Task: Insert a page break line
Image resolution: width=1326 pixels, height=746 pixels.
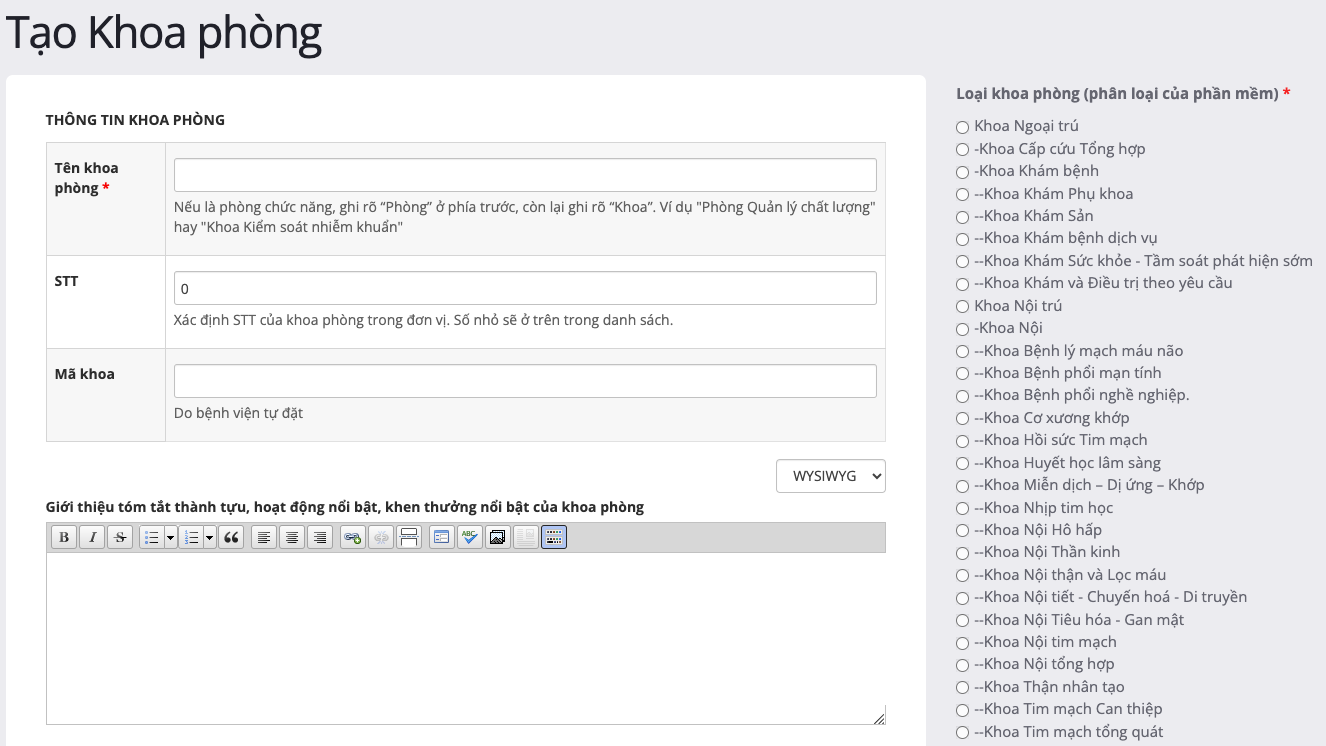Action: pyautogui.click(x=409, y=538)
